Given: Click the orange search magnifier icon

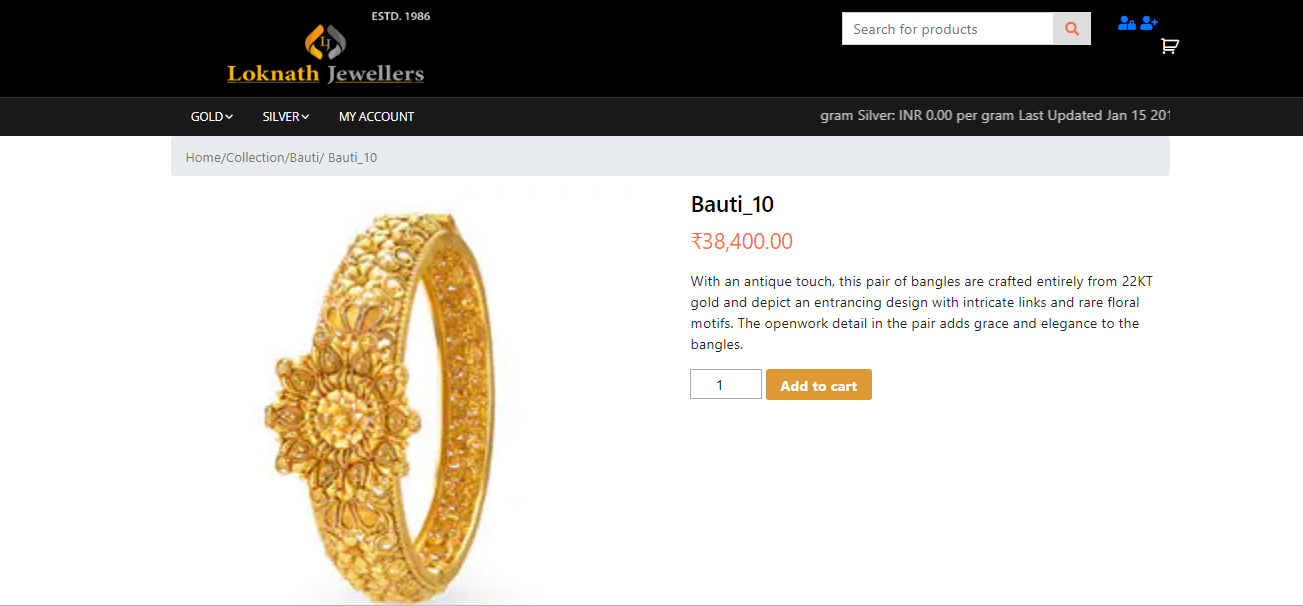Looking at the screenshot, I should (1072, 29).
